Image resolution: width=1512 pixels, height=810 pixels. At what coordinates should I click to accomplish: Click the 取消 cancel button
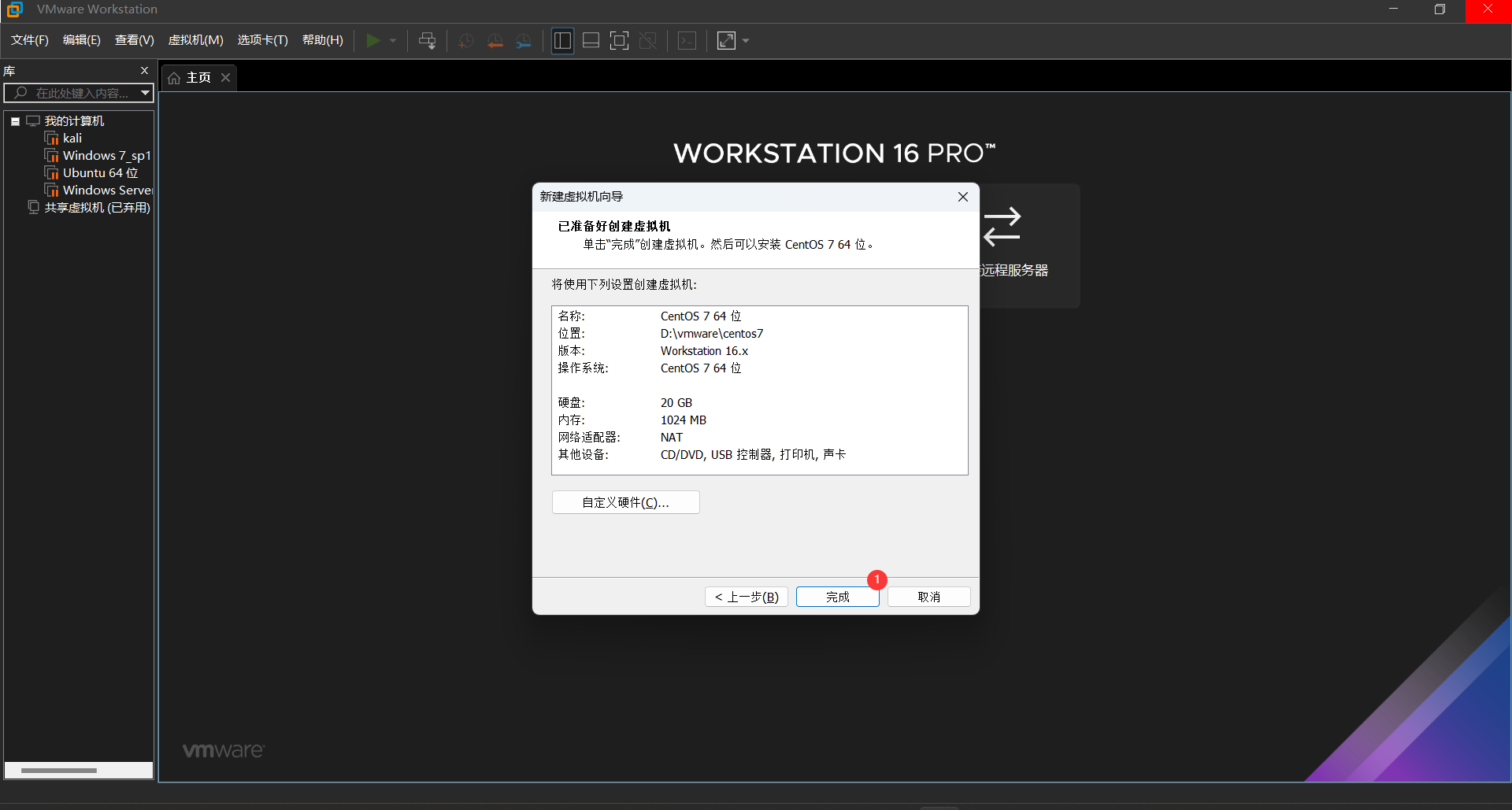pos(929,597)
